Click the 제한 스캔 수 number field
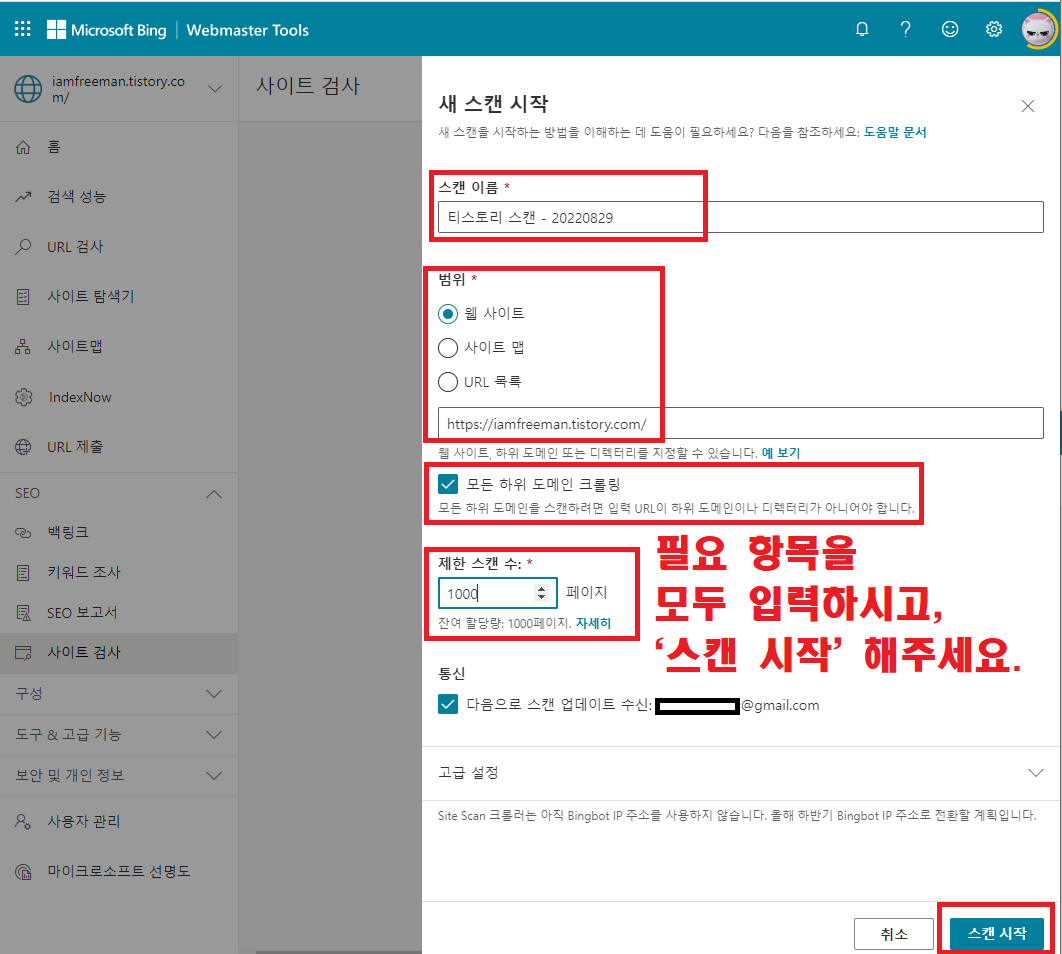Screen dimensions: 1062x954 [497, 593]
